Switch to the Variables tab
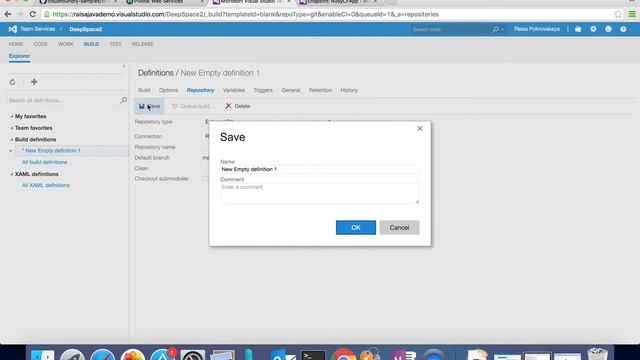Image resolution: width=640 pixels, height=360 pixels. (x=234, y=90)
